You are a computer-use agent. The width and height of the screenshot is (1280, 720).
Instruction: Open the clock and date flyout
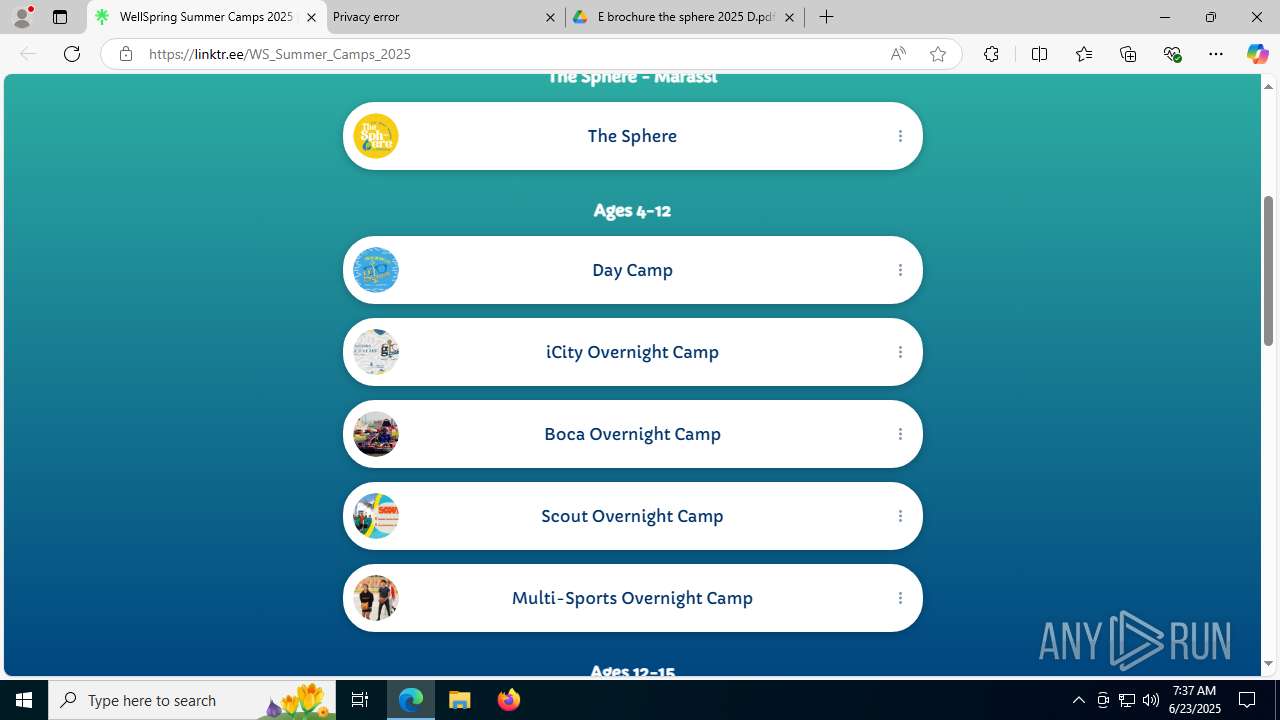(x=1194, y=700)
